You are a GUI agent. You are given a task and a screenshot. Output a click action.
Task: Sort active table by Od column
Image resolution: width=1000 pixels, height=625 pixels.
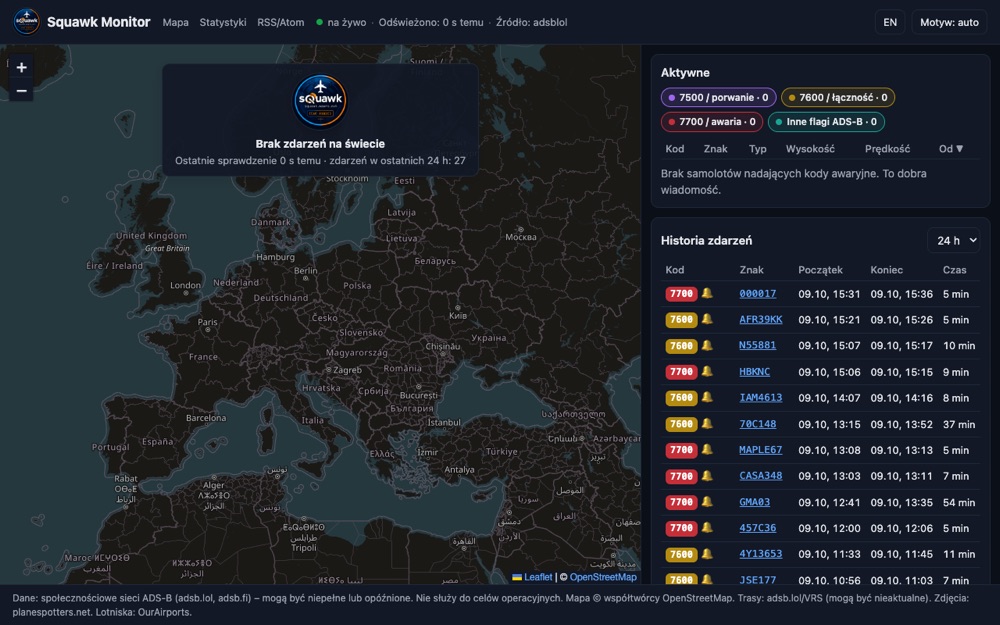950,149
